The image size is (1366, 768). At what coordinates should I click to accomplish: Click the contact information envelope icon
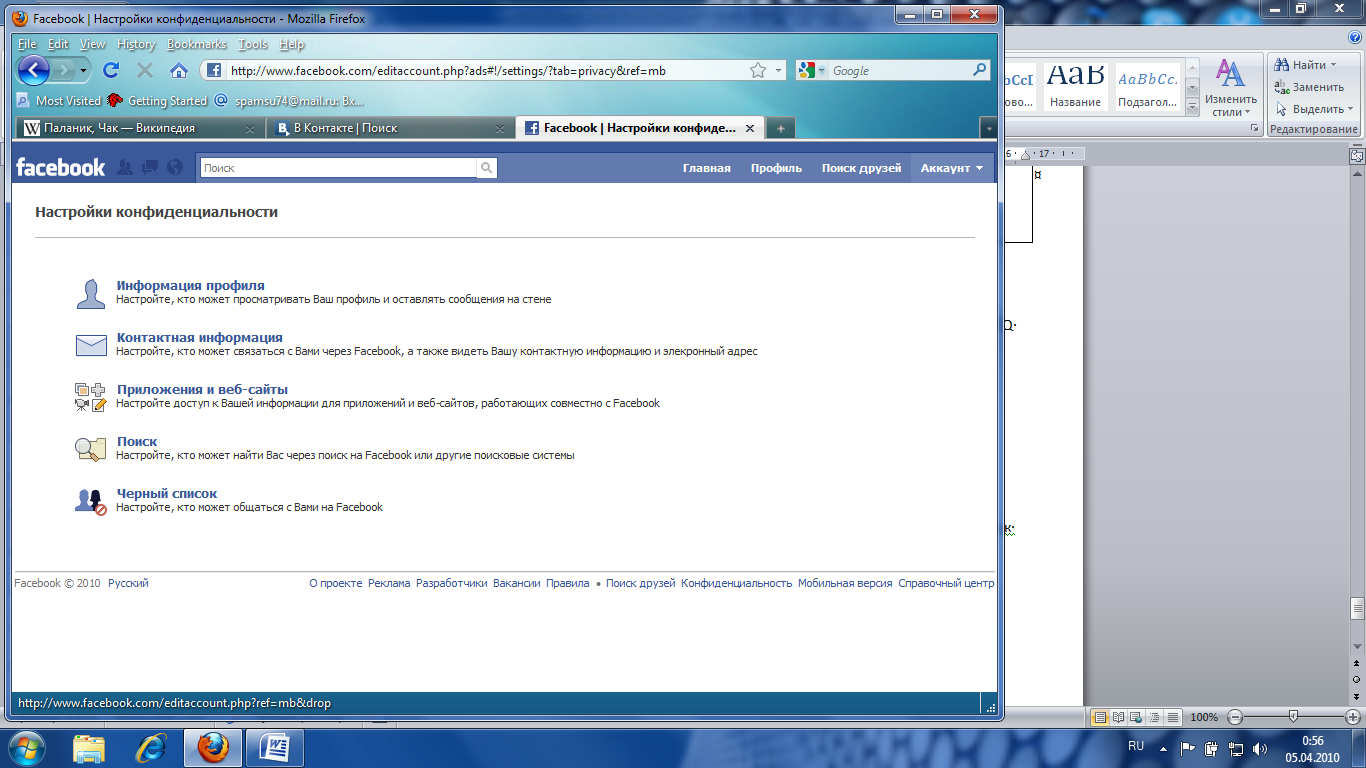91,346
